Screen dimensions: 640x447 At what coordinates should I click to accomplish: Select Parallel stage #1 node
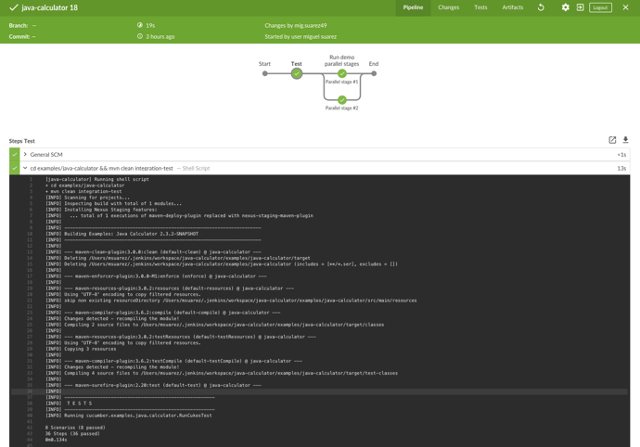(342, 73)
